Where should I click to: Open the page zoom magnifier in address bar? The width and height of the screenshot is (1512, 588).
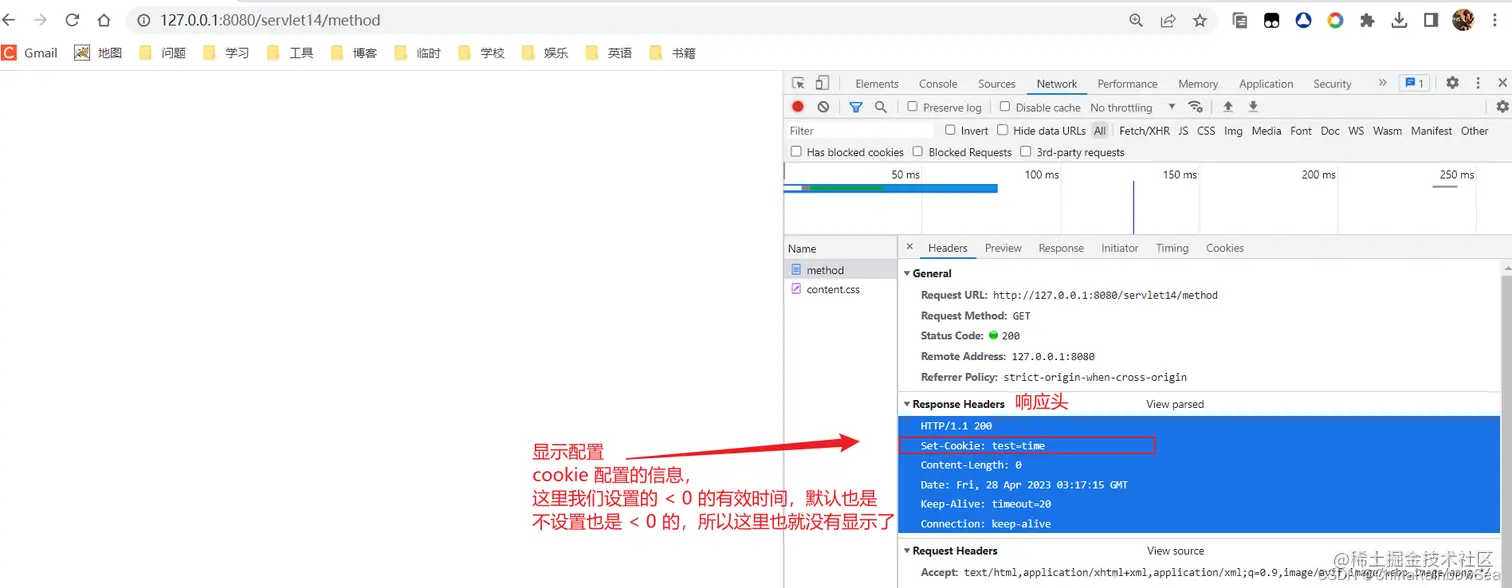[1136, 20]
